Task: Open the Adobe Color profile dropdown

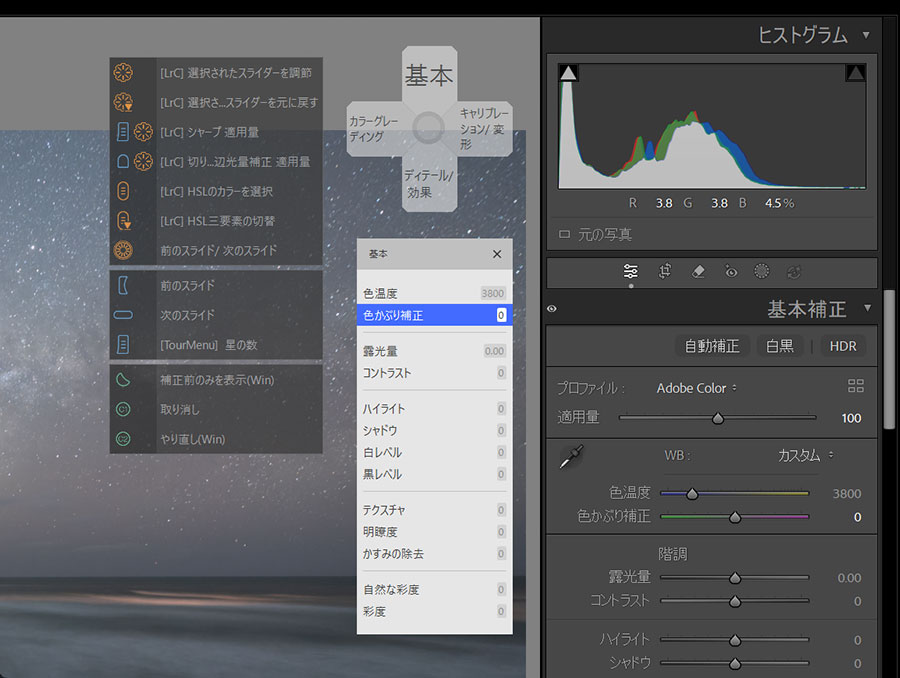Action: (696, 388)
